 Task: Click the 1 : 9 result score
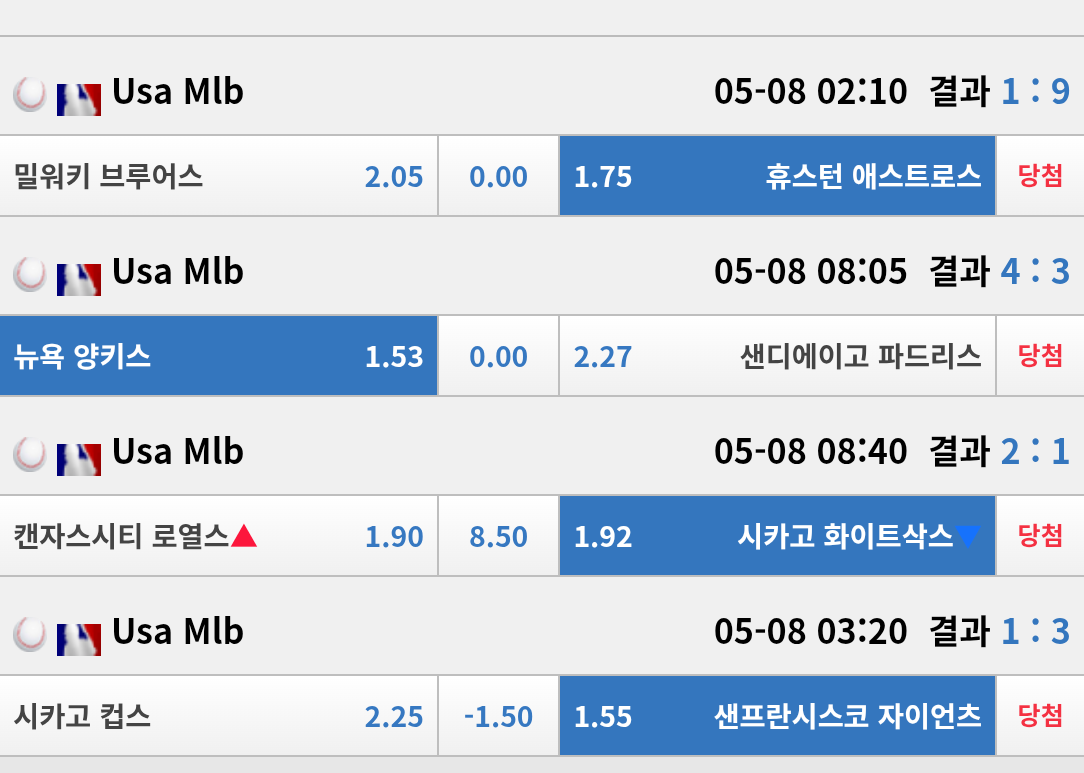tap(1035, 93)
